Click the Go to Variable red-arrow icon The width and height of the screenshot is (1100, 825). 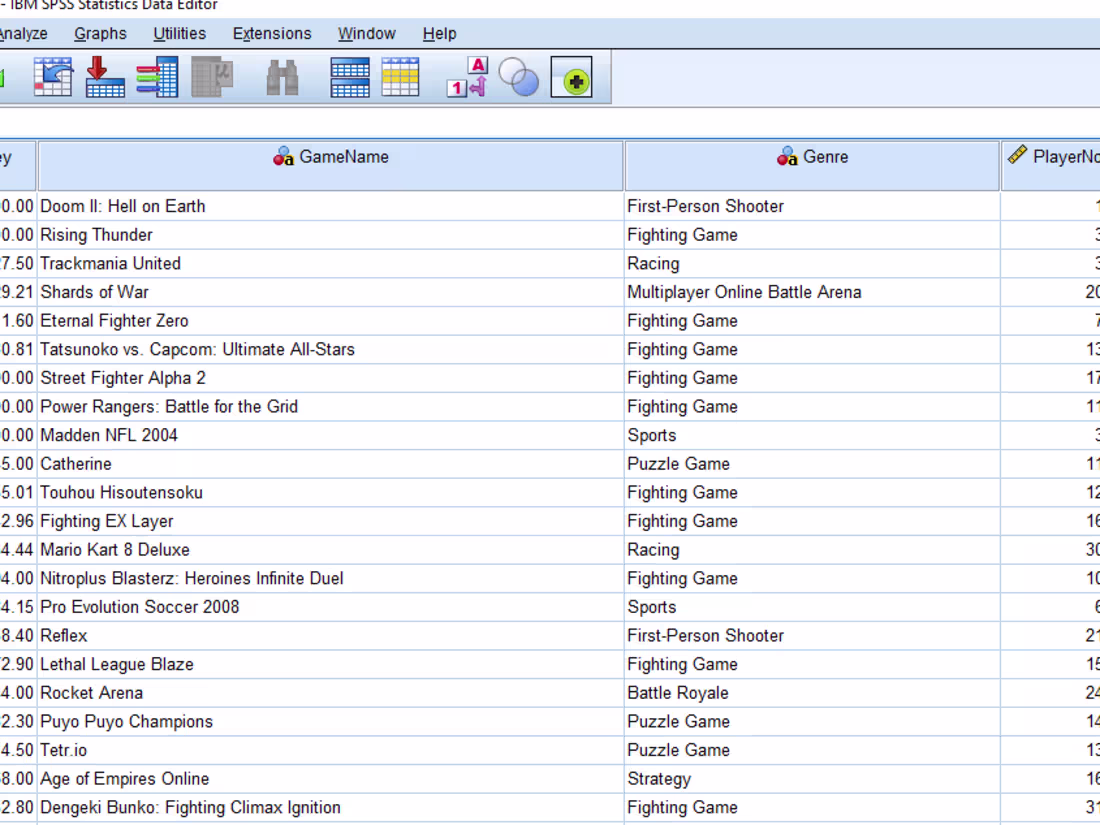(105, 77)
